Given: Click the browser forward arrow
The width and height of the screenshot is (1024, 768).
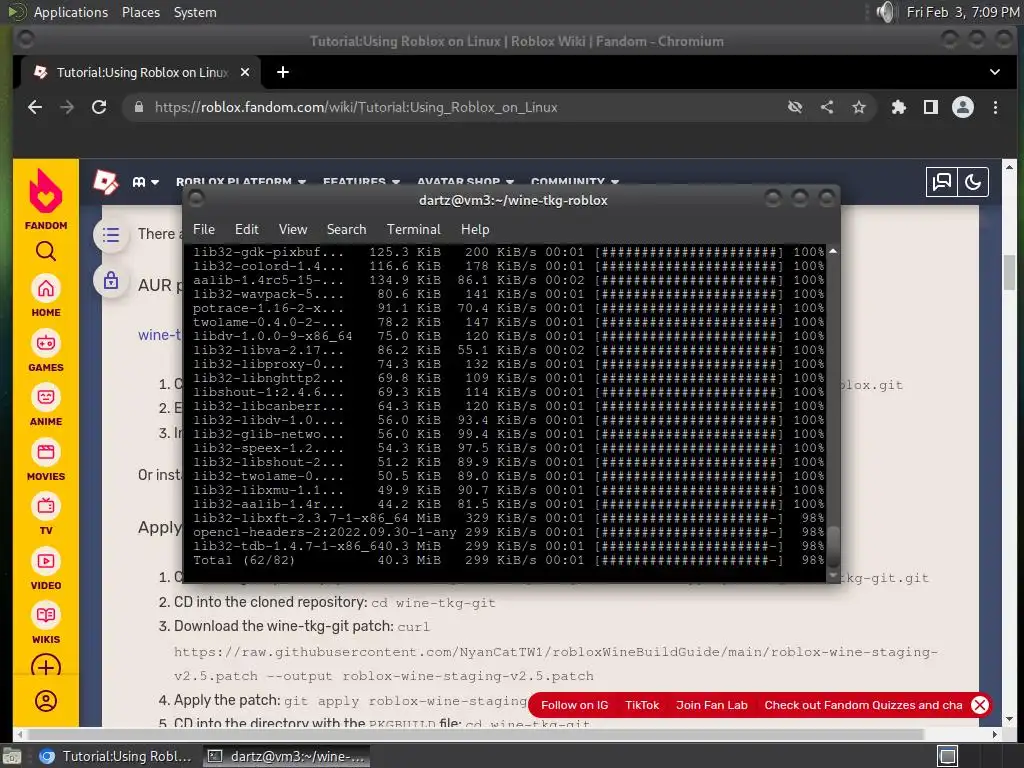Looking at the screenshot, I should 67,107.
